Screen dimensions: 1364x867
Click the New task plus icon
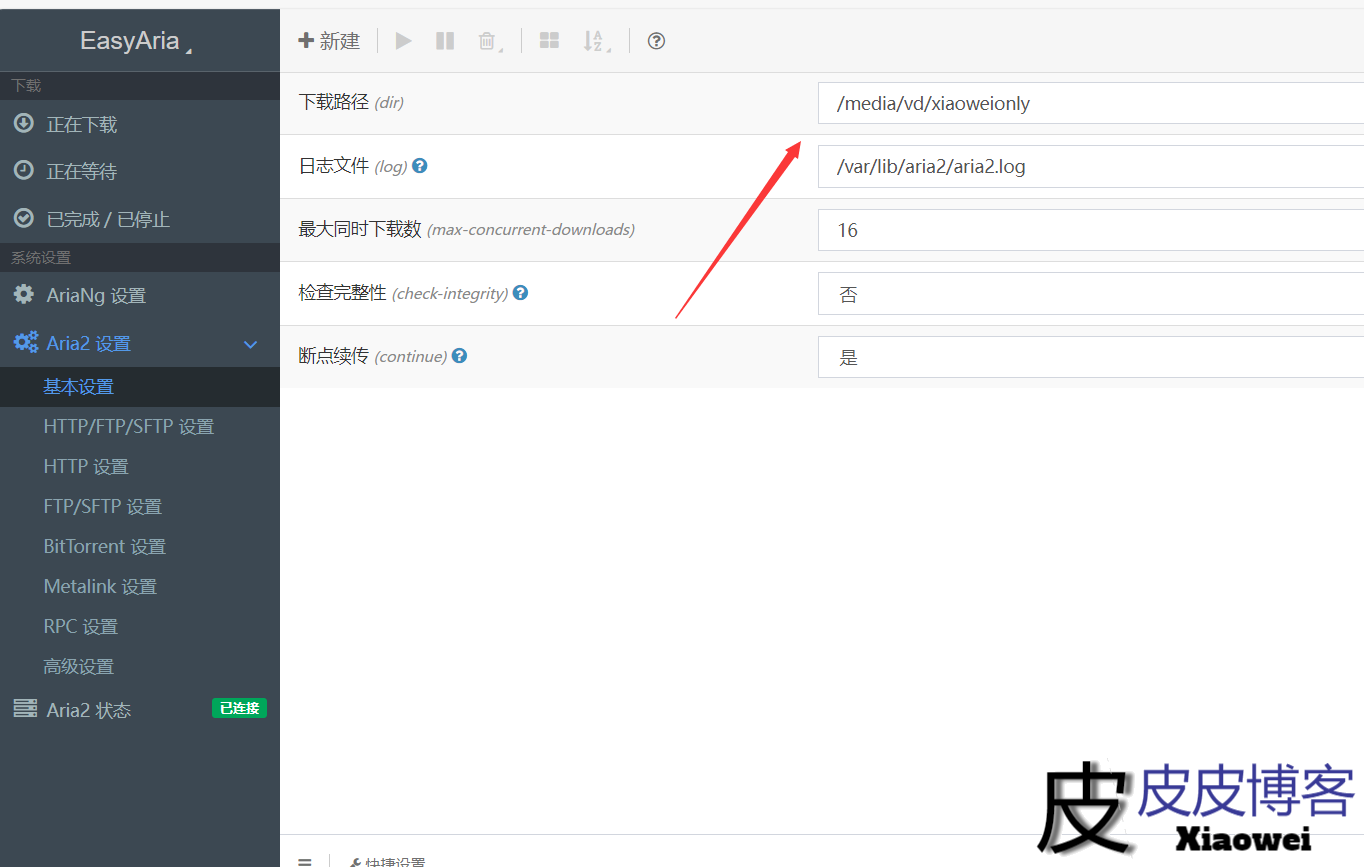coord(307,41)
